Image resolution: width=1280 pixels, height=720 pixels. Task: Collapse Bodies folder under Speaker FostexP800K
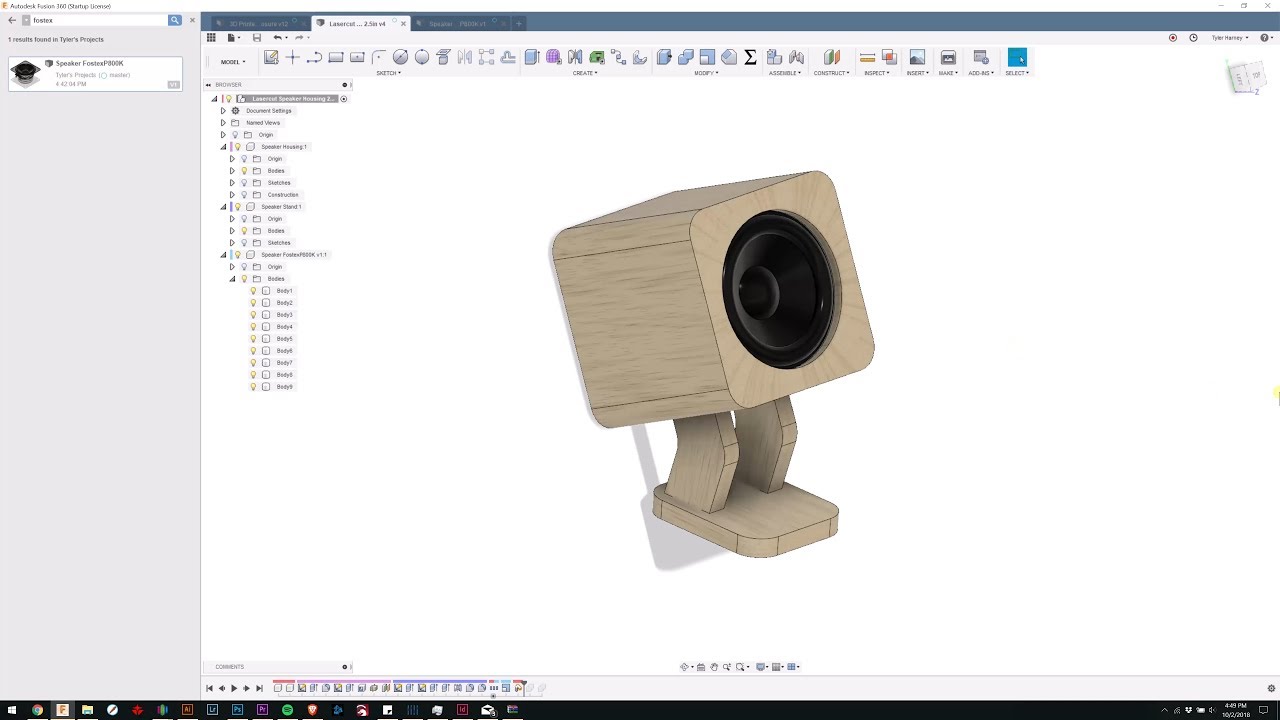[232, 279]
